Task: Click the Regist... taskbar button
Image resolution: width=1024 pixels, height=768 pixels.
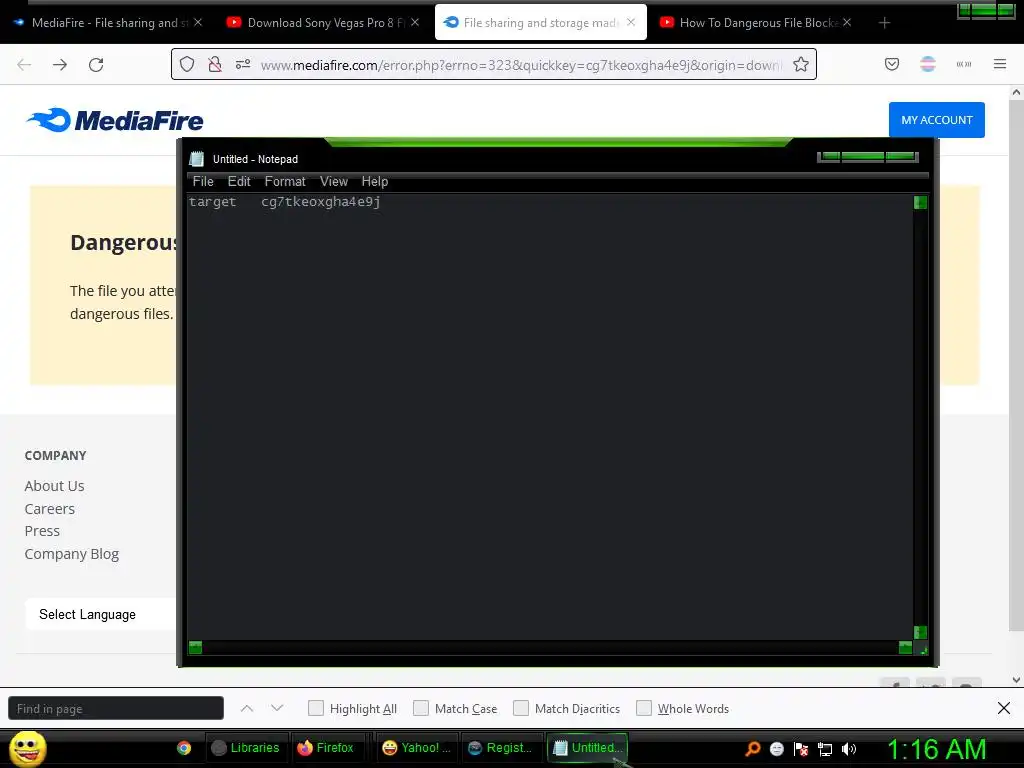Action: coord(502,748)
